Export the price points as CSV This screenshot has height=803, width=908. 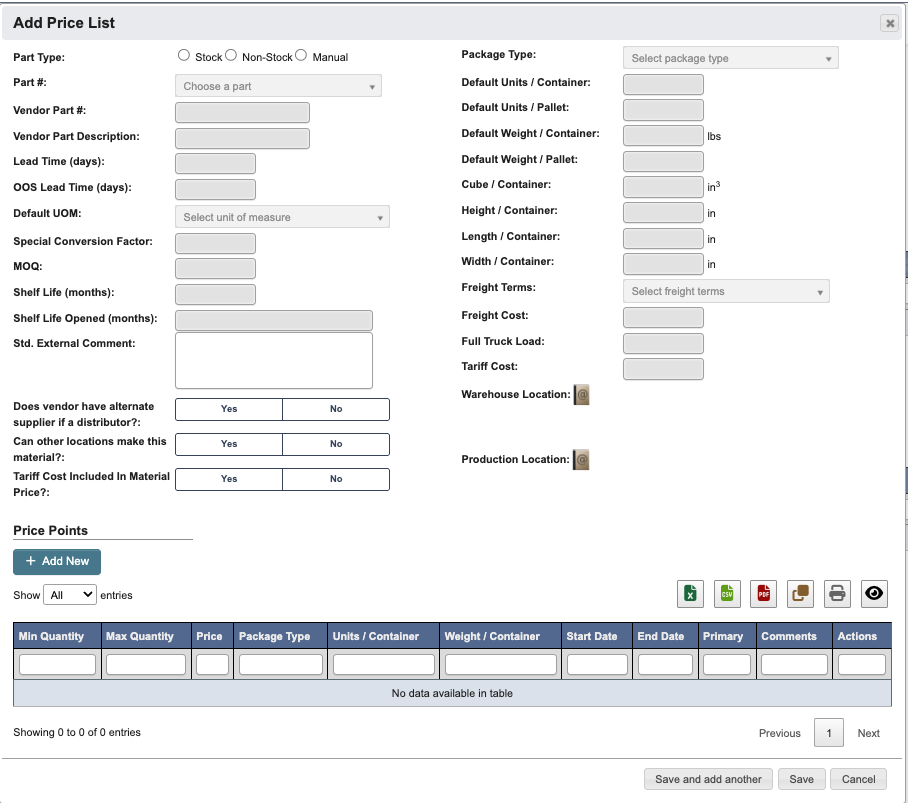click(x=726, y=593)
